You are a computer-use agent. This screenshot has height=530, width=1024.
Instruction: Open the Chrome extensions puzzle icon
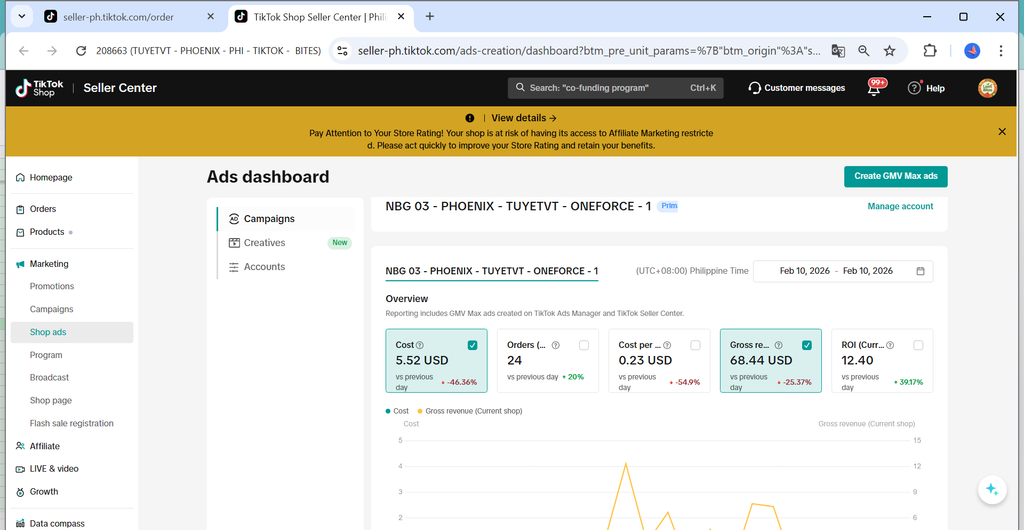(929, 51)
